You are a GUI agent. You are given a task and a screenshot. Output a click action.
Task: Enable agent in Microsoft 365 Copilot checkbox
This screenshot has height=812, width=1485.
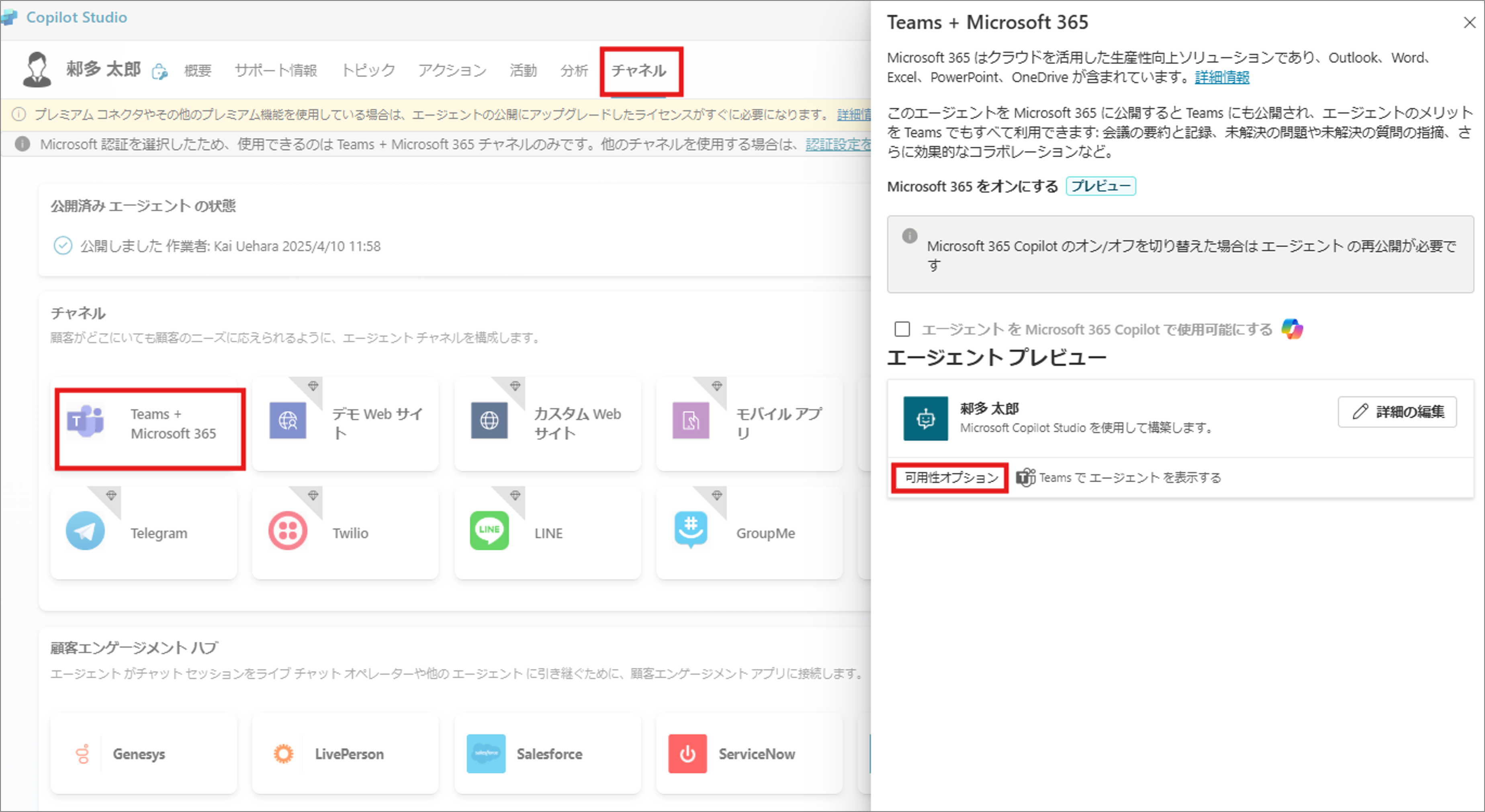click(x=902, y=329)
